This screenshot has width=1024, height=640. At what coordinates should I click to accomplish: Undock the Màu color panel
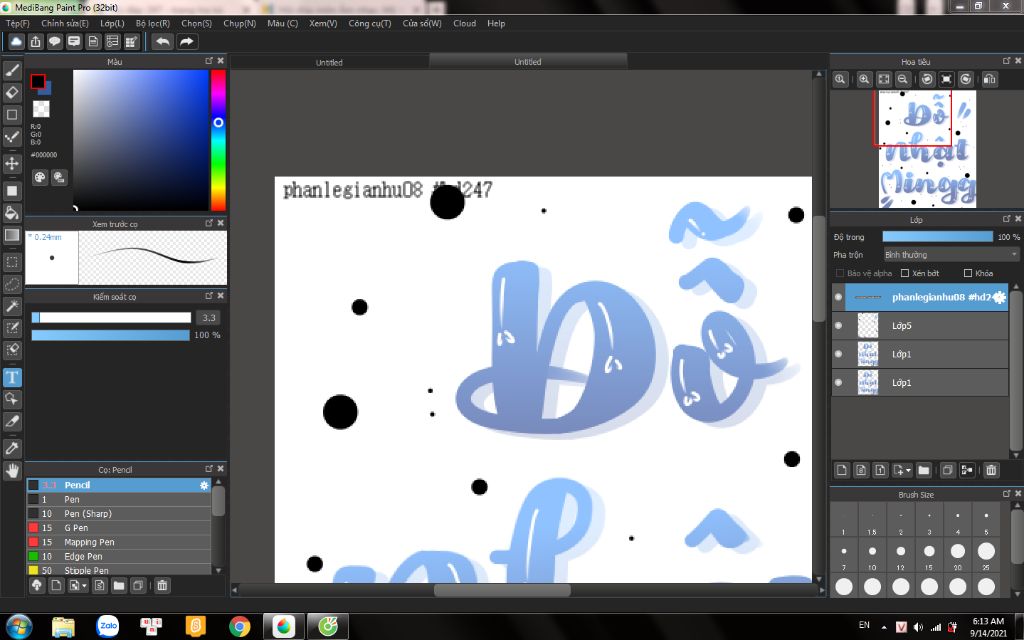point(209,61)
